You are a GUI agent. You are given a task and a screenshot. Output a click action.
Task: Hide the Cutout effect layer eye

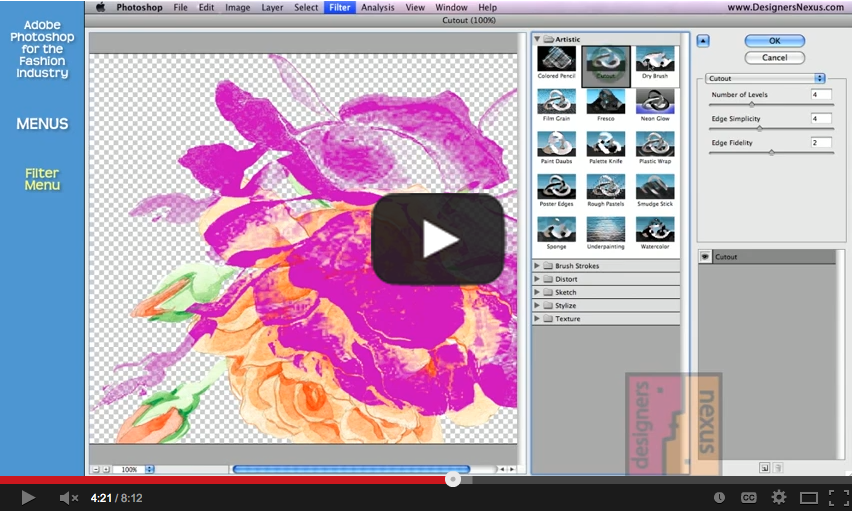pyautogui.click(x=705, y=257)
